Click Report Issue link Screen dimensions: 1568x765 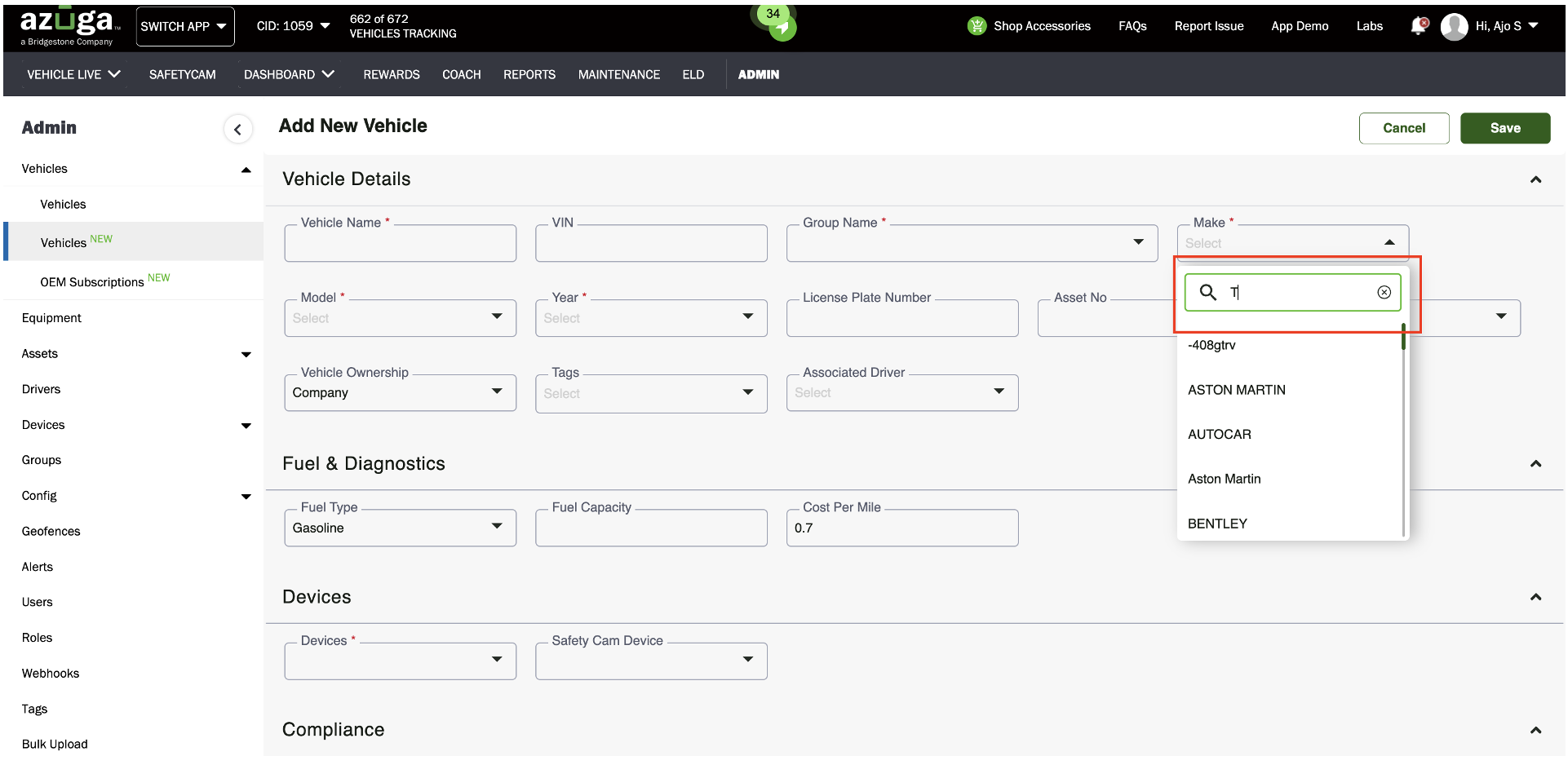tap(1209, 26)
